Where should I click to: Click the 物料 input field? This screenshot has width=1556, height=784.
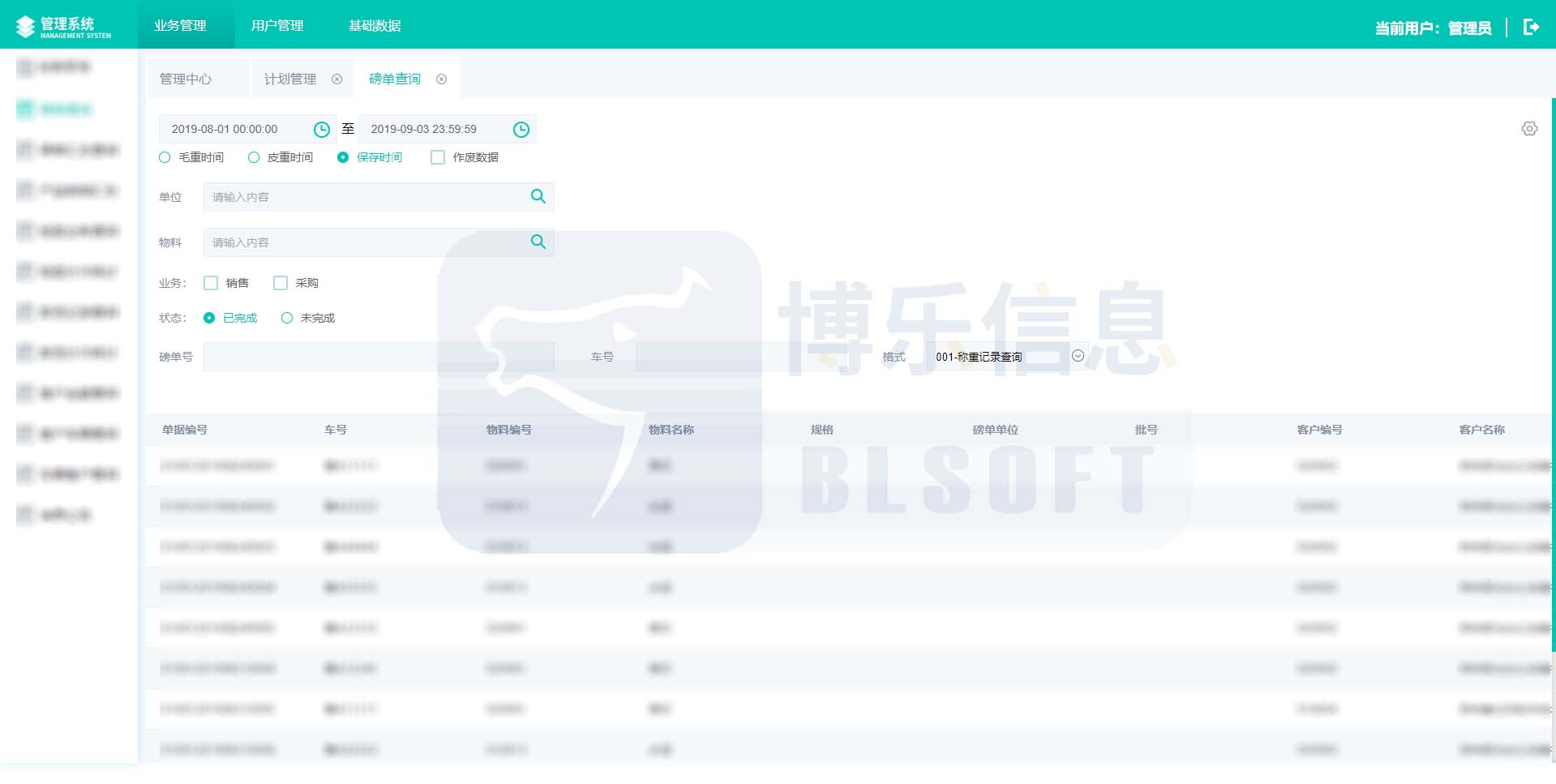click(x=379, y=242)
